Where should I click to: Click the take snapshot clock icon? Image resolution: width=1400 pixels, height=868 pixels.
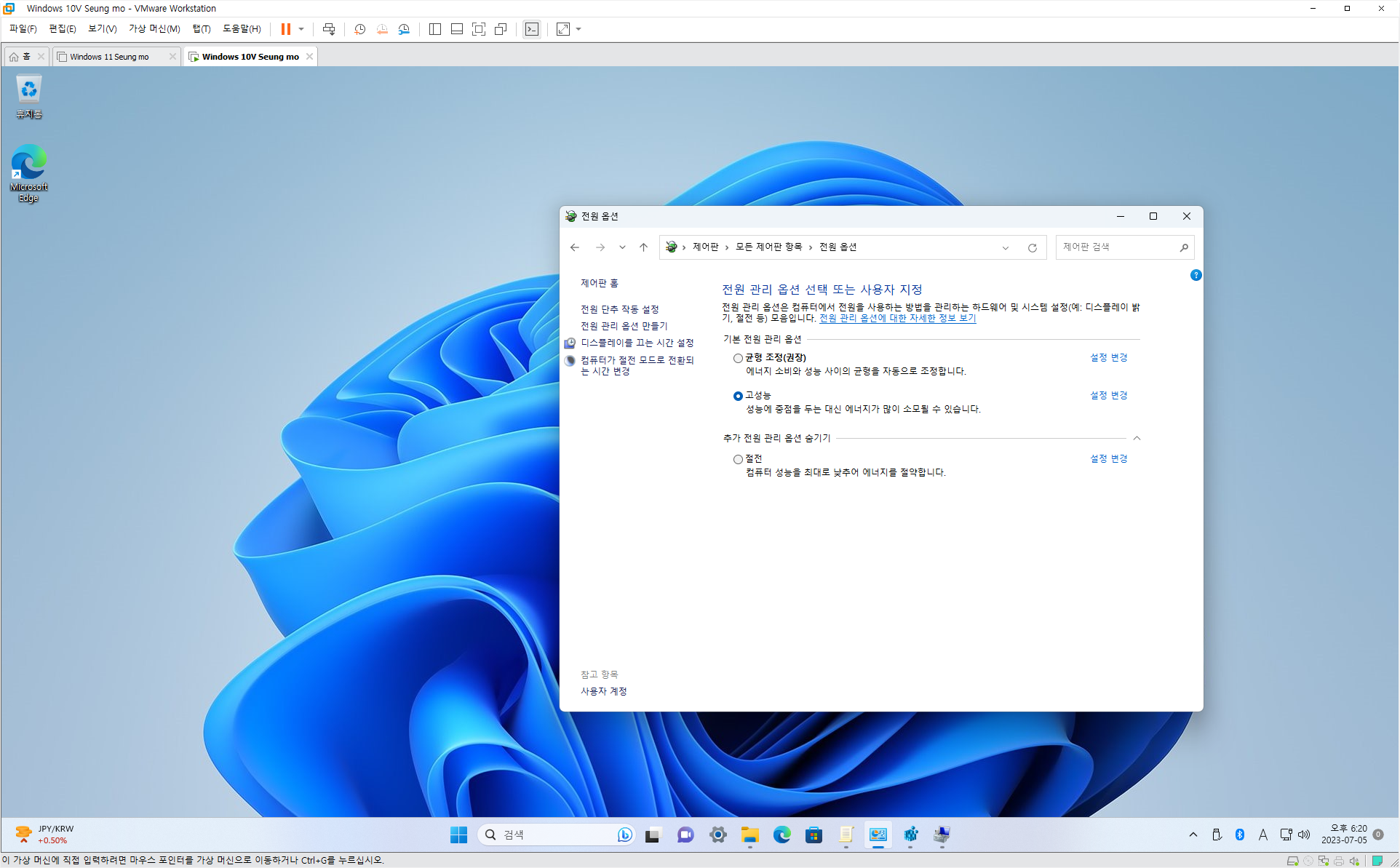(359, 29)
